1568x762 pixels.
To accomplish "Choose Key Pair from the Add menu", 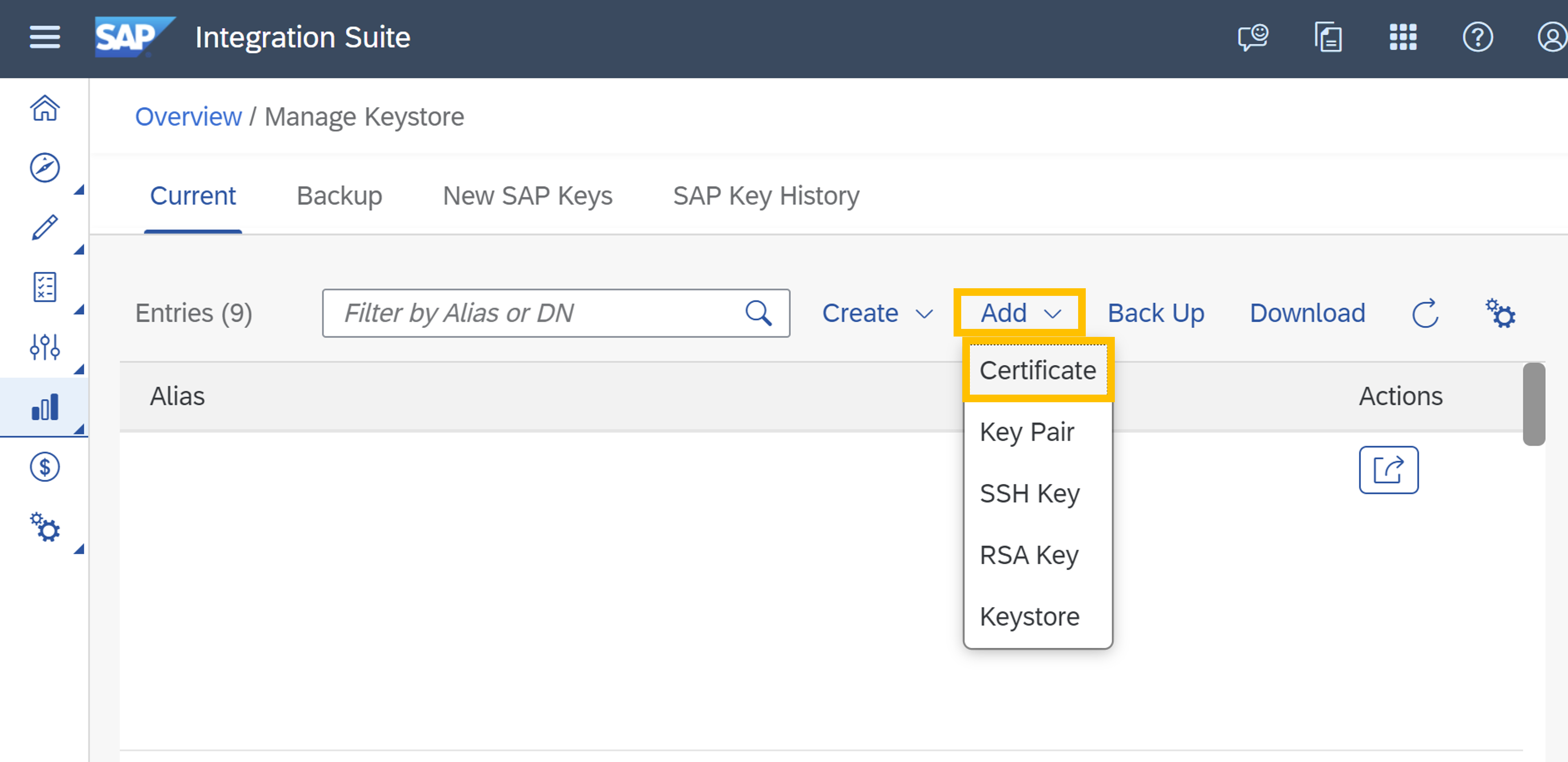I will click(x=1027, y=432).
